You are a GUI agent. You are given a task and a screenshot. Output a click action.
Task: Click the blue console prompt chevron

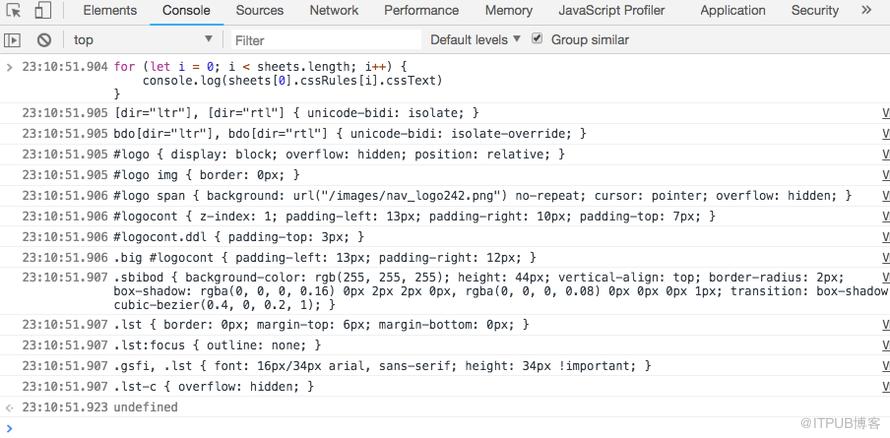9,428
